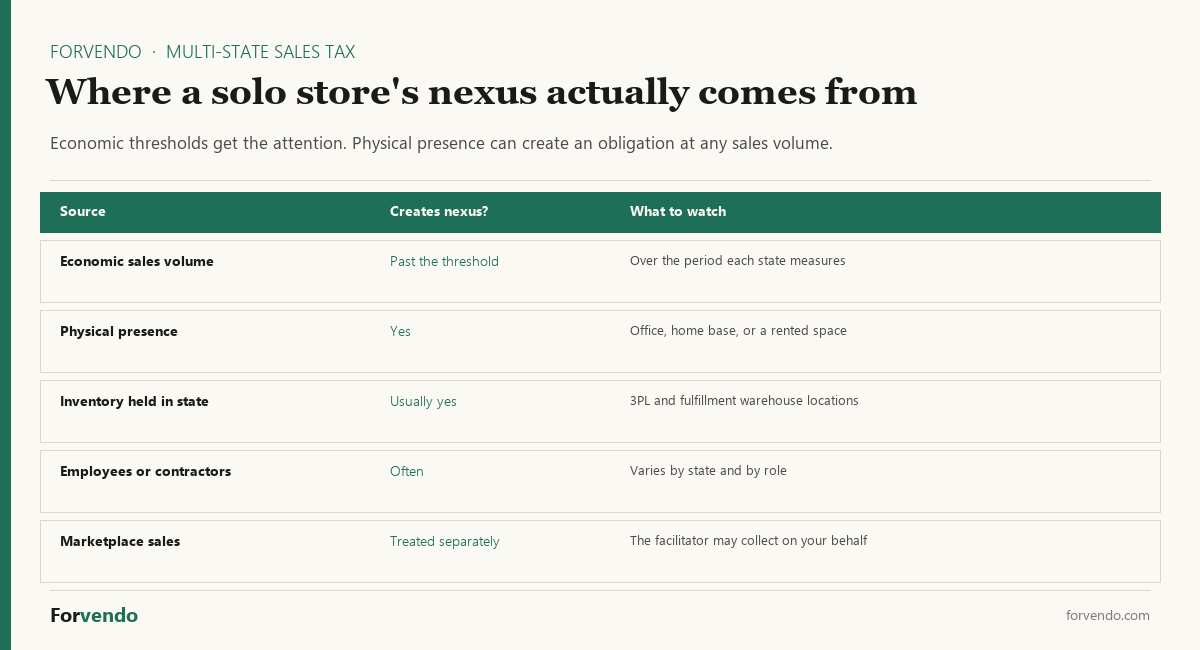Click the 'Creates nexus?' column header
Image resolution: width=1200 pixels, height=650 pixels.
pyautogui.click(x=439, y=211)
